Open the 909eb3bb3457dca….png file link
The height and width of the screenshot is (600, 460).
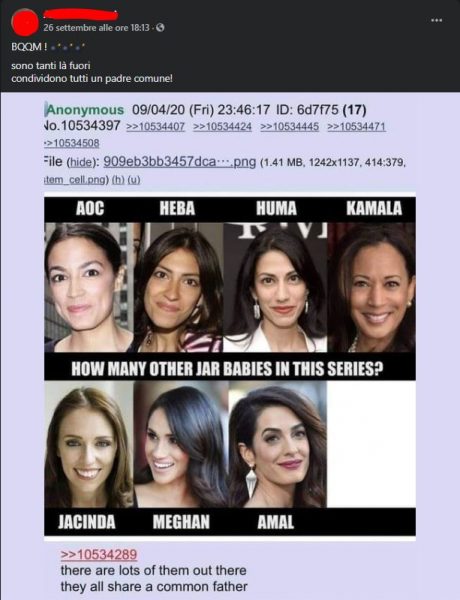[x=179, y=162]
